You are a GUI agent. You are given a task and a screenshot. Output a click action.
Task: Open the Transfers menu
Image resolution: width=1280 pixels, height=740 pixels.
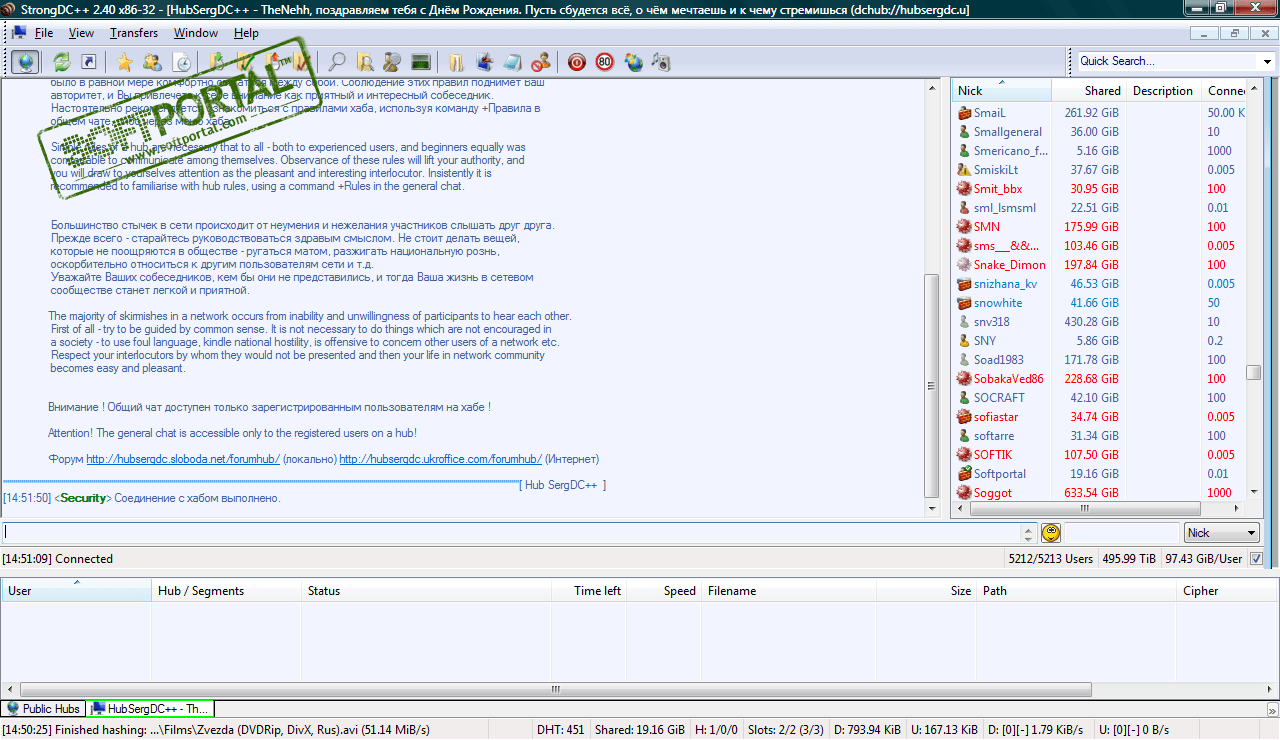[x=134, y=33]
